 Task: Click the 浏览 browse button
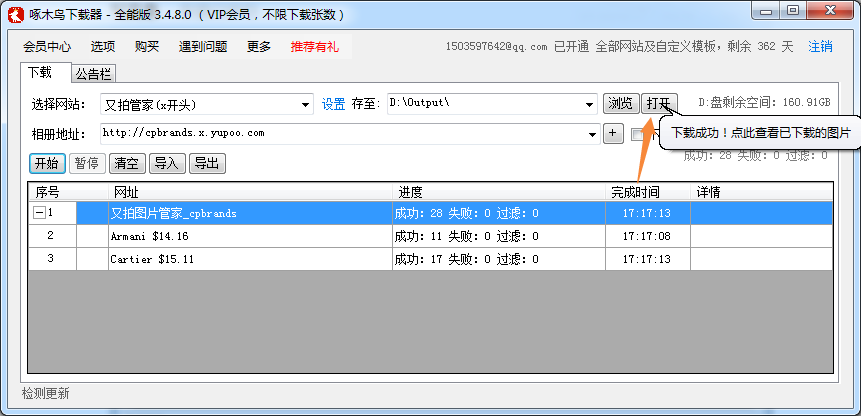coord(621,103)
